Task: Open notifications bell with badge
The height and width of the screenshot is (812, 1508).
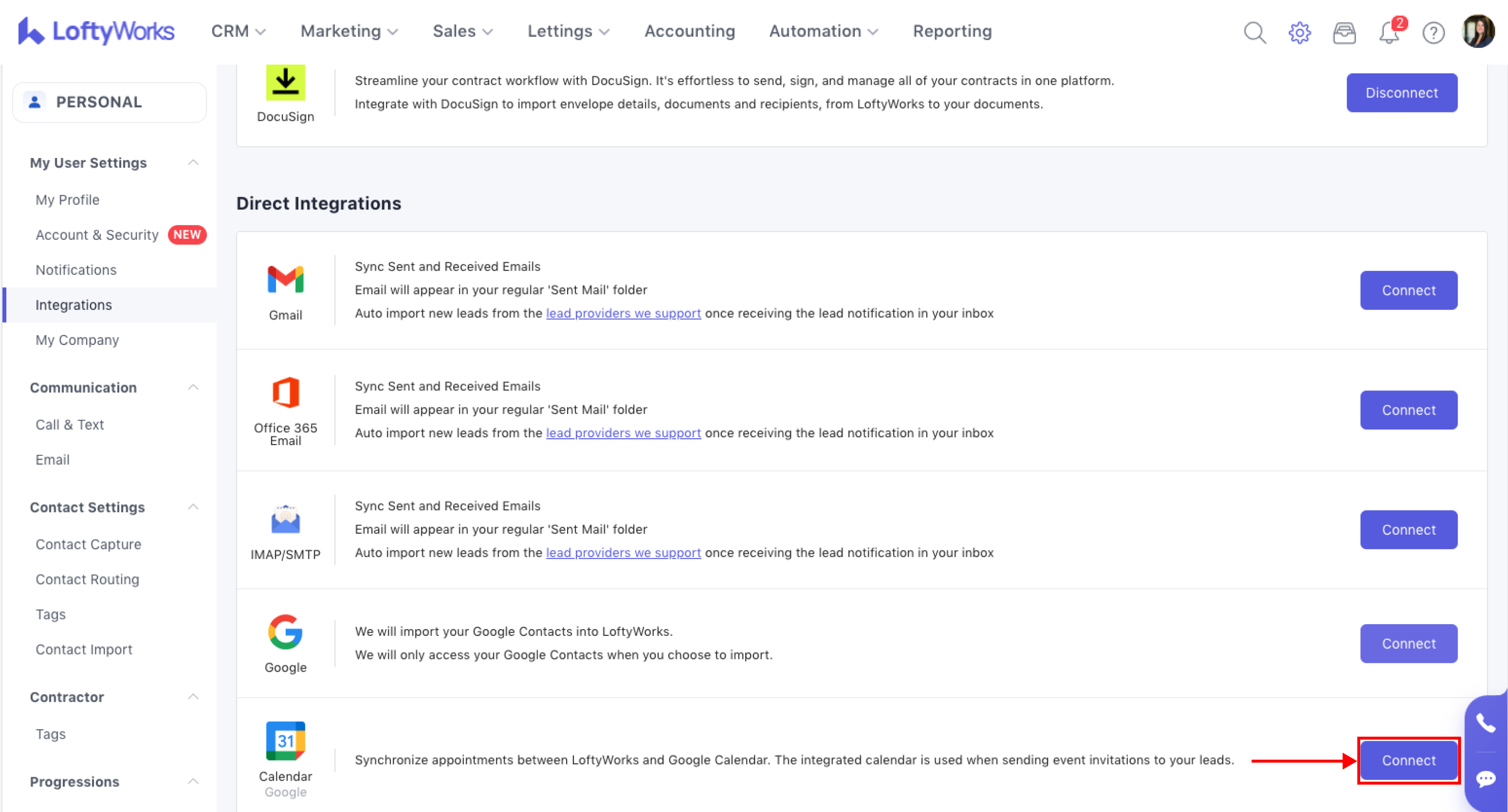Action: 1389,32
